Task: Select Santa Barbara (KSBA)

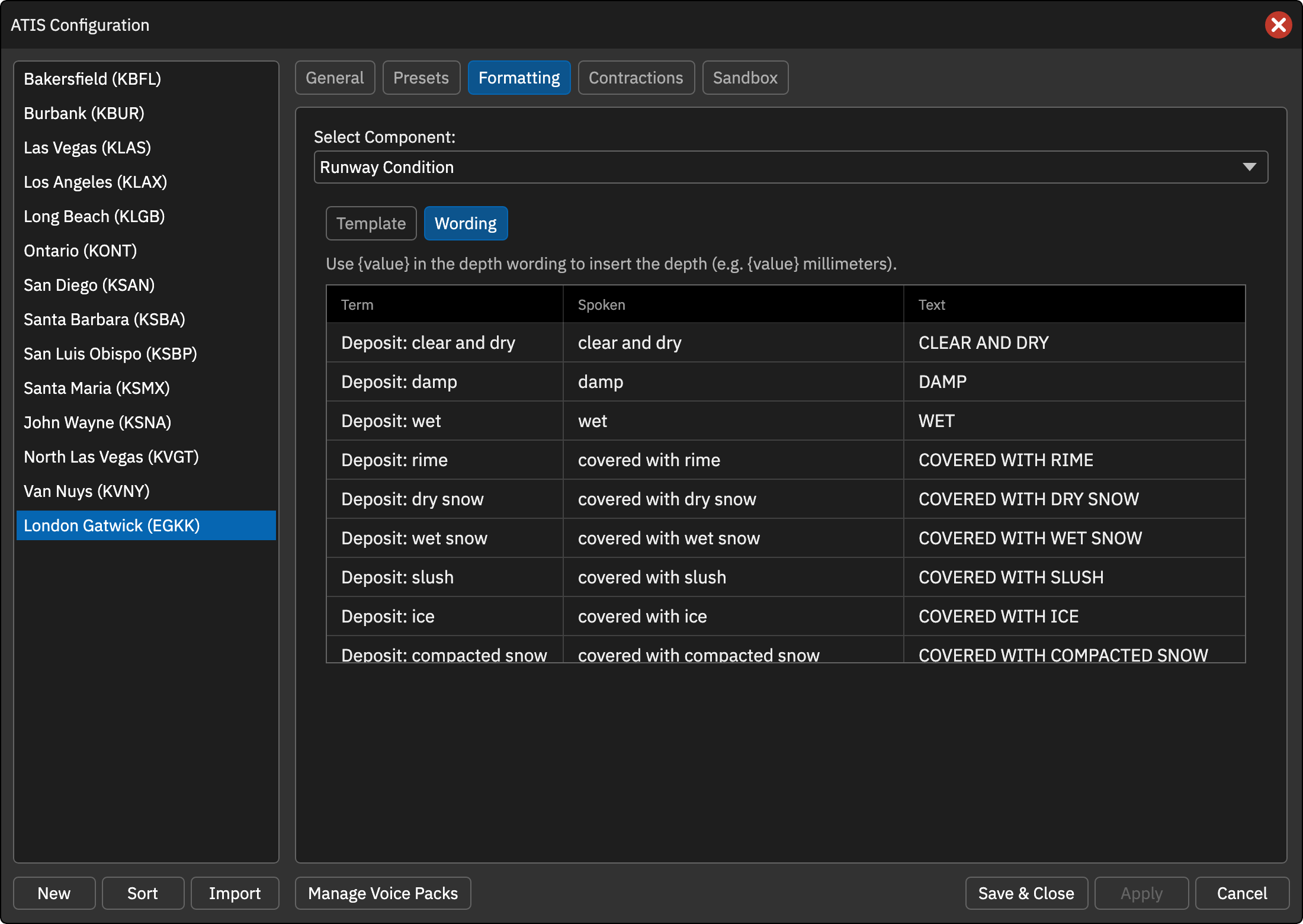Action: (x=146, y=319)
